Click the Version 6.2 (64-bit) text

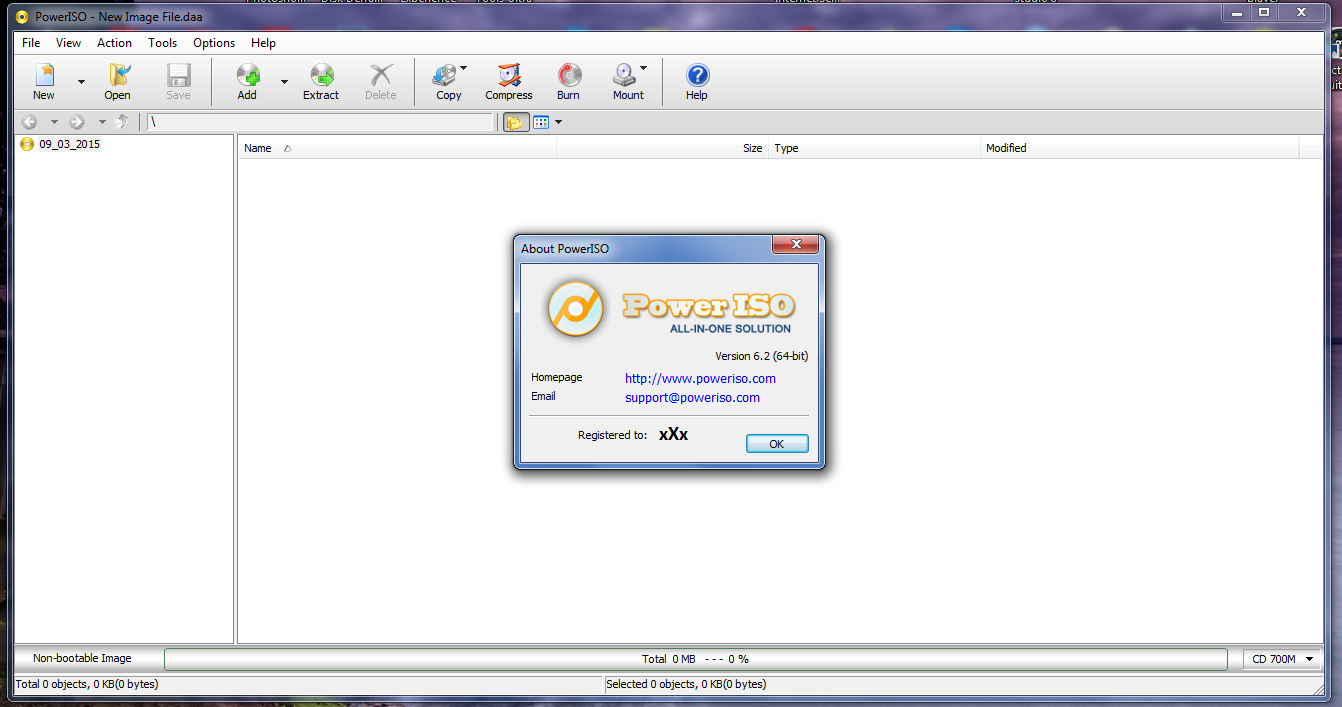(x=761, y=356)
